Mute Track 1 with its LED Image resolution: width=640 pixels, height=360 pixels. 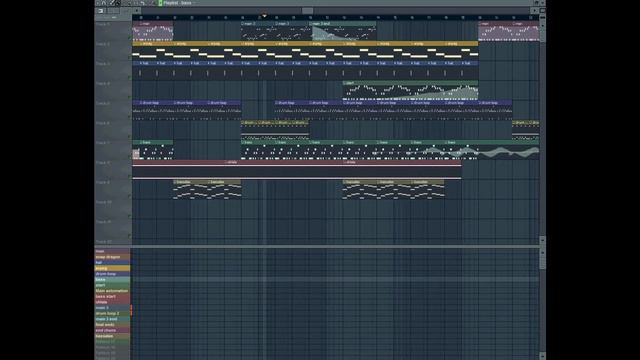coord(130,38)
